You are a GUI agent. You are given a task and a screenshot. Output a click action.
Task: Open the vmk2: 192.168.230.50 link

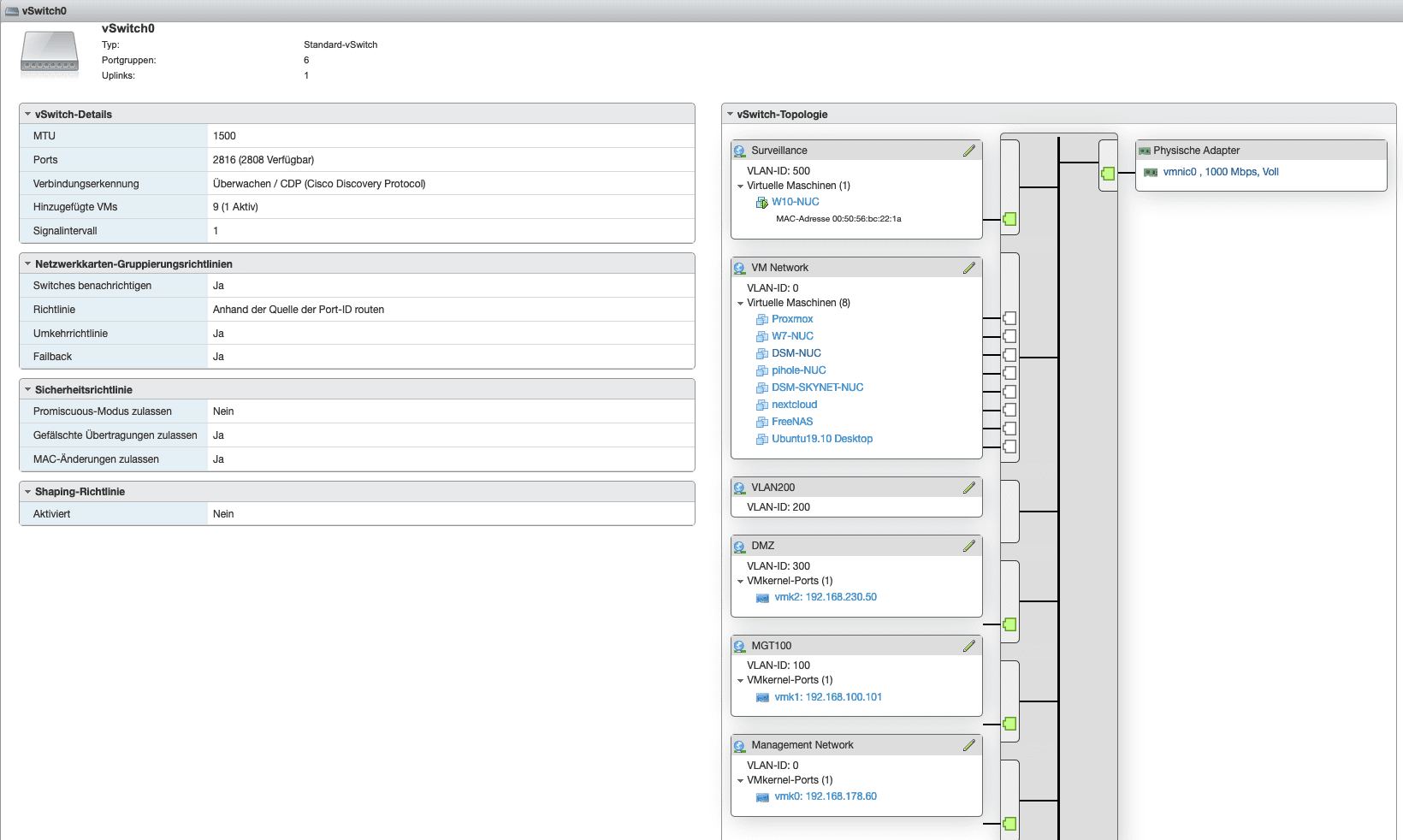826,597
